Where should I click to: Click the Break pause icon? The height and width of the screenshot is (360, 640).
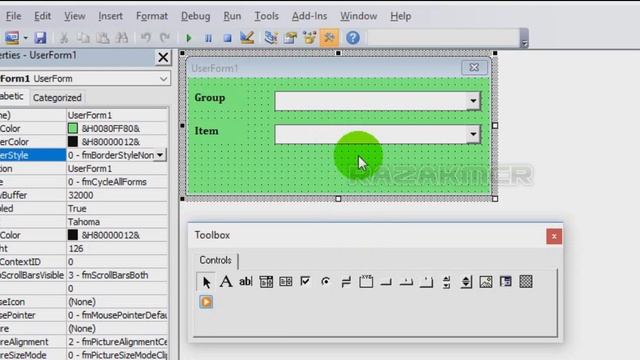[208, 38]
